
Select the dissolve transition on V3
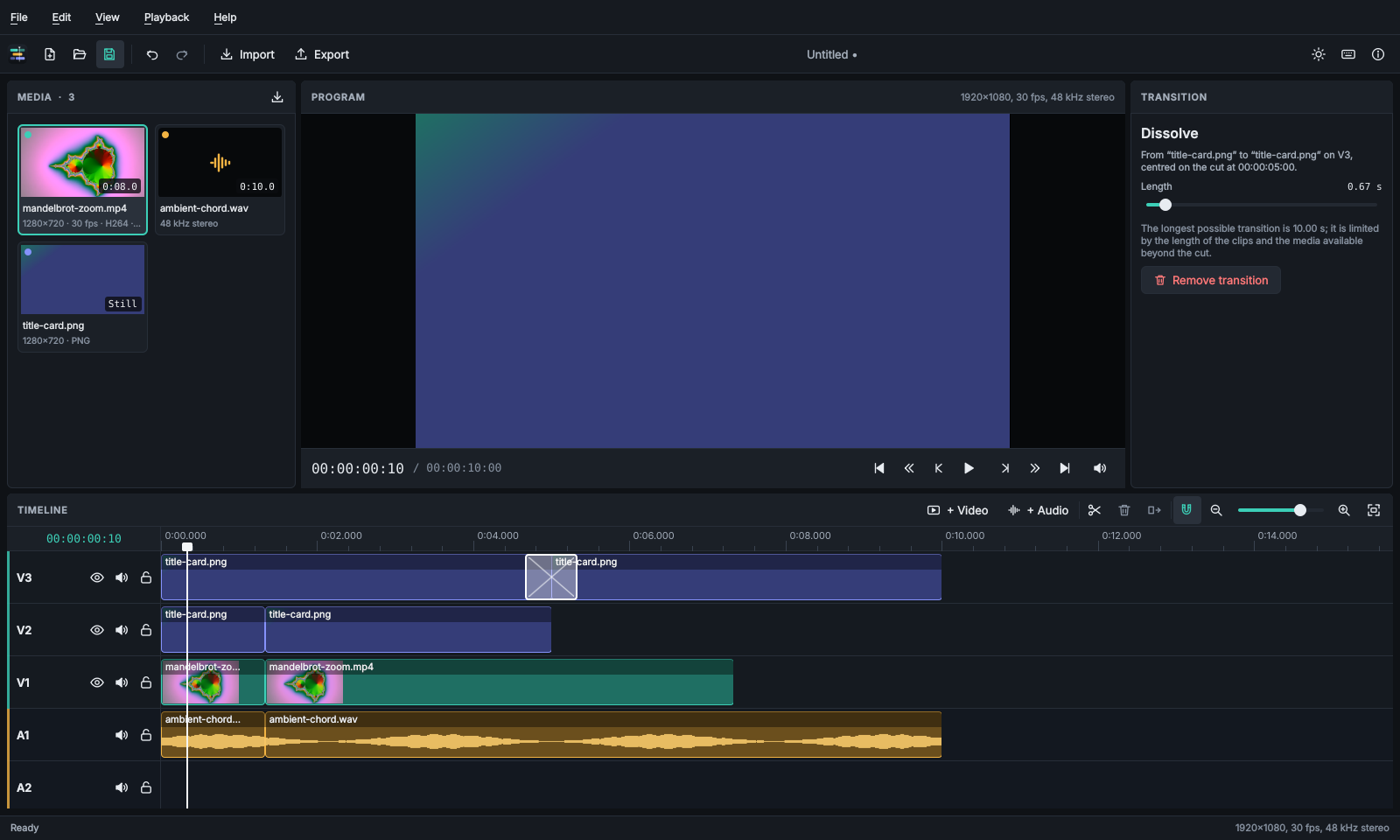(551, 577)
